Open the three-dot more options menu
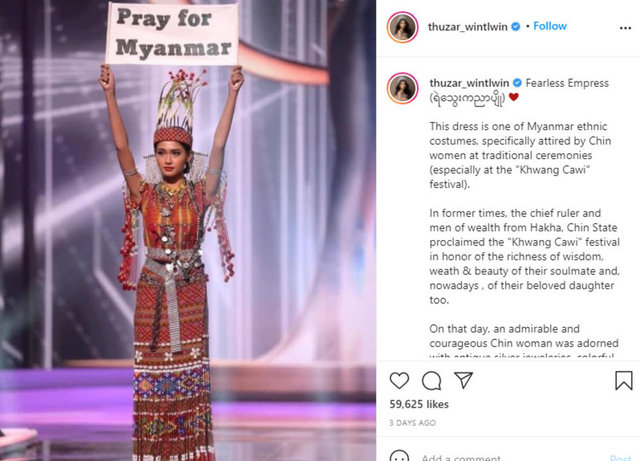 (625, 28)
